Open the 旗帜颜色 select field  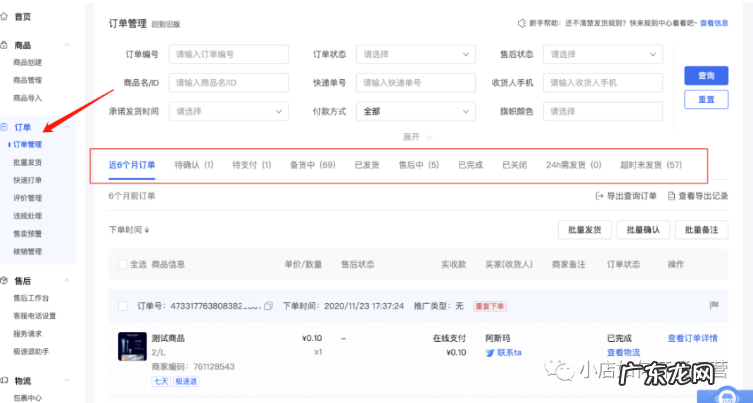603,111
